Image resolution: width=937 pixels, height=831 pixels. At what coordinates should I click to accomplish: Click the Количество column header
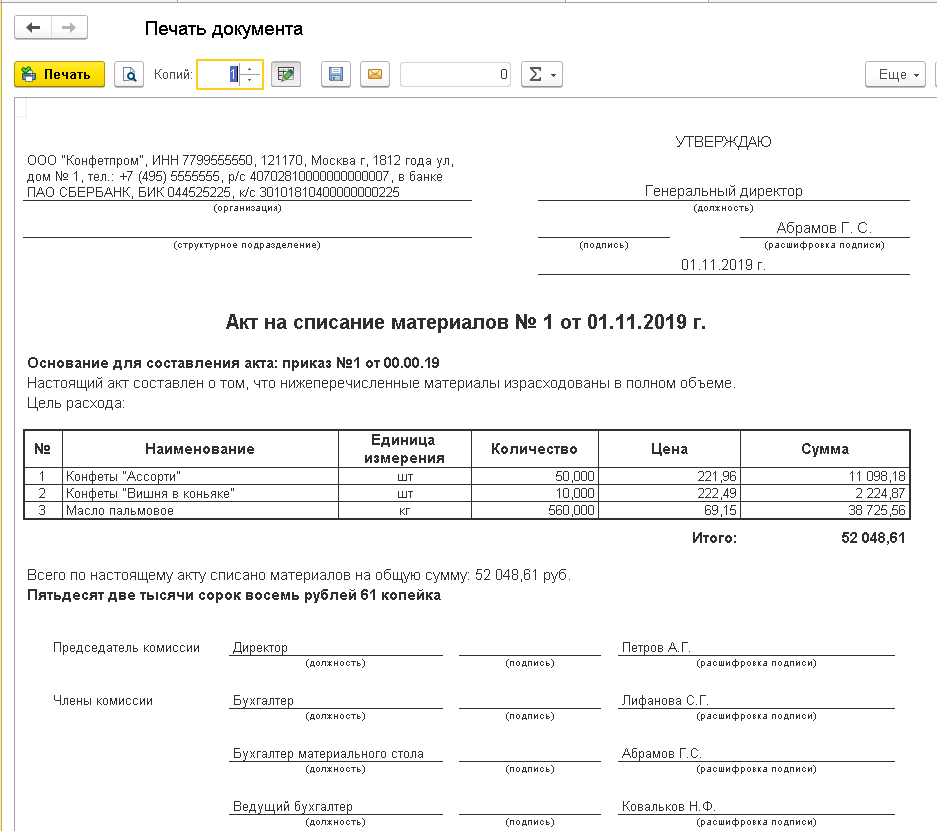pos(534,449)
